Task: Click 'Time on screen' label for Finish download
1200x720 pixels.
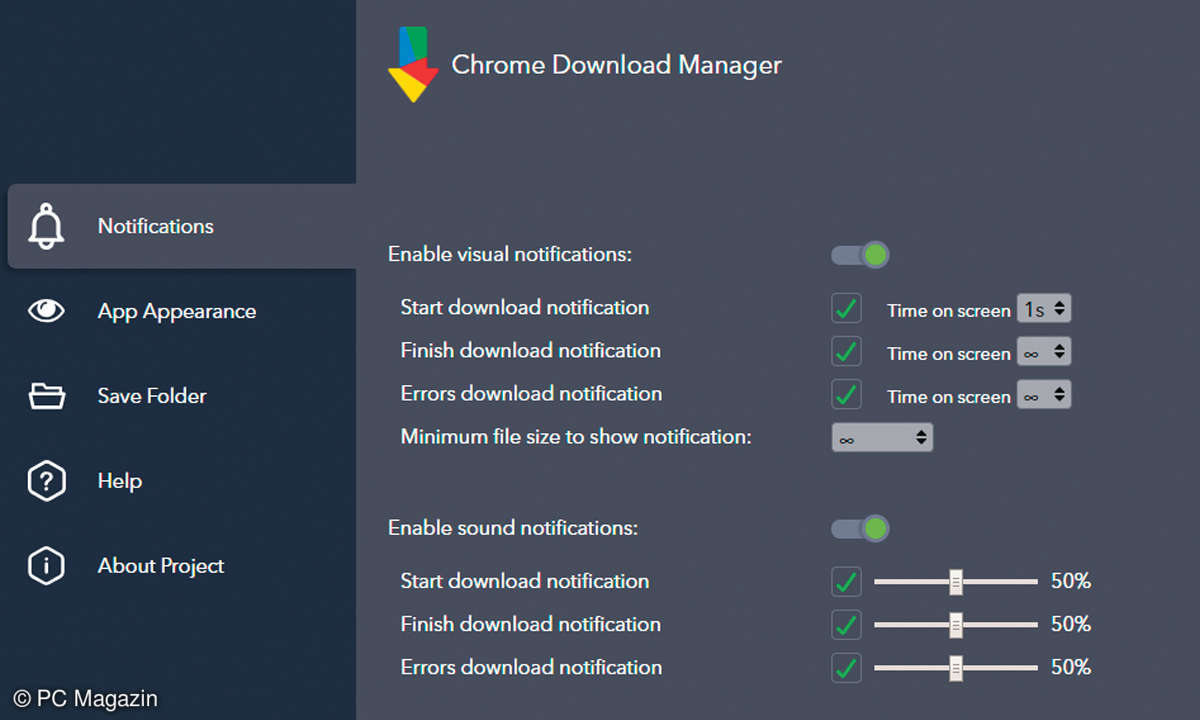Action: [949, 354]
